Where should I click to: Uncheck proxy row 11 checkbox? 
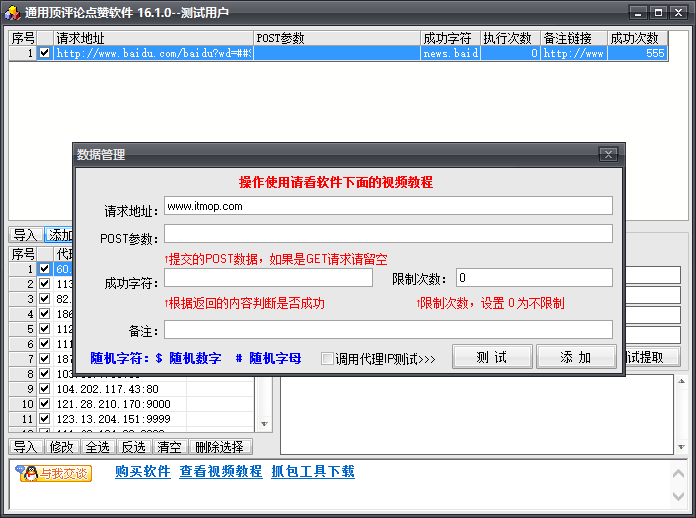coord(44,419)
